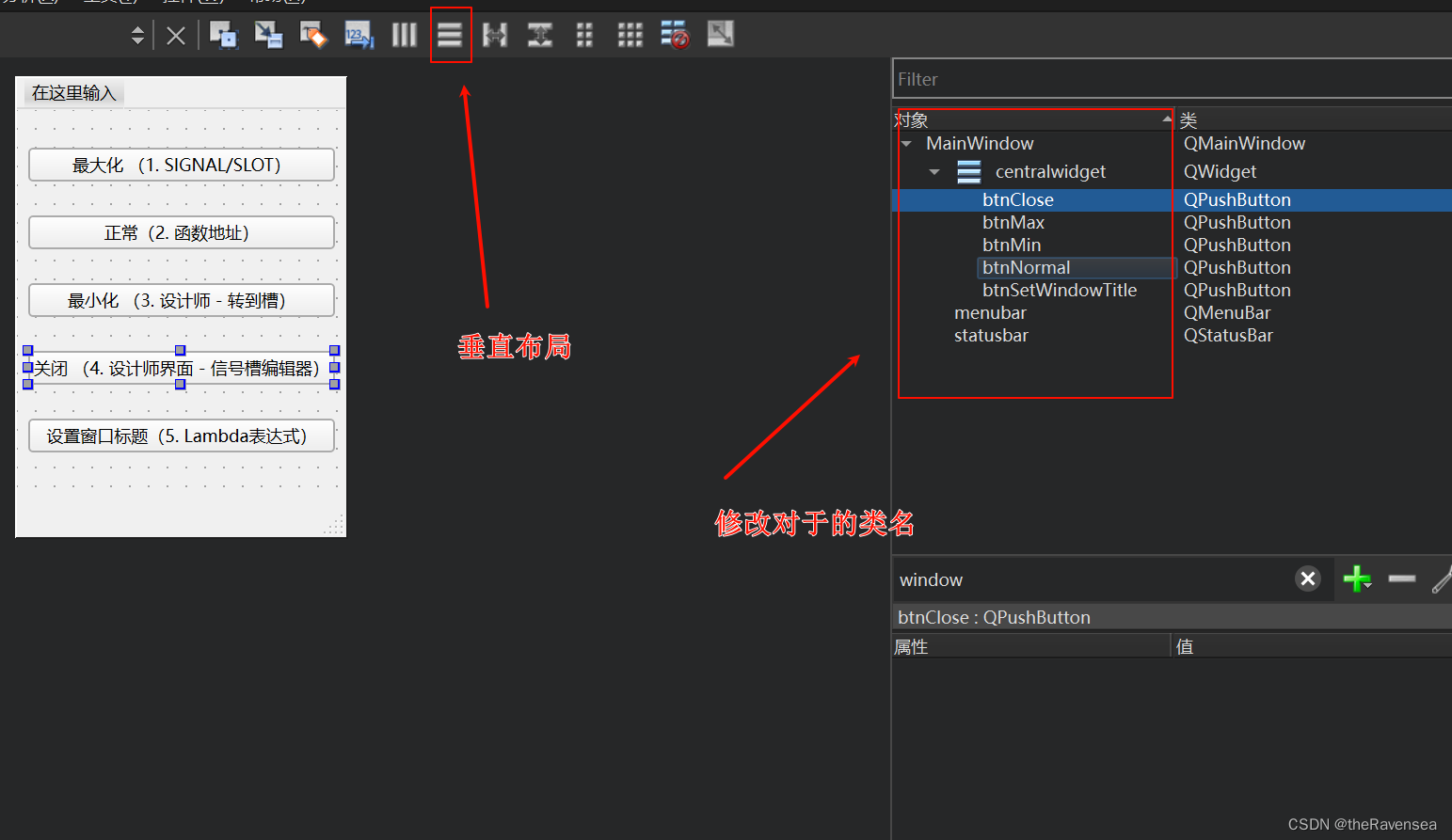
Task: Click the 对象 column header
Action: (x=1033, y=119)
